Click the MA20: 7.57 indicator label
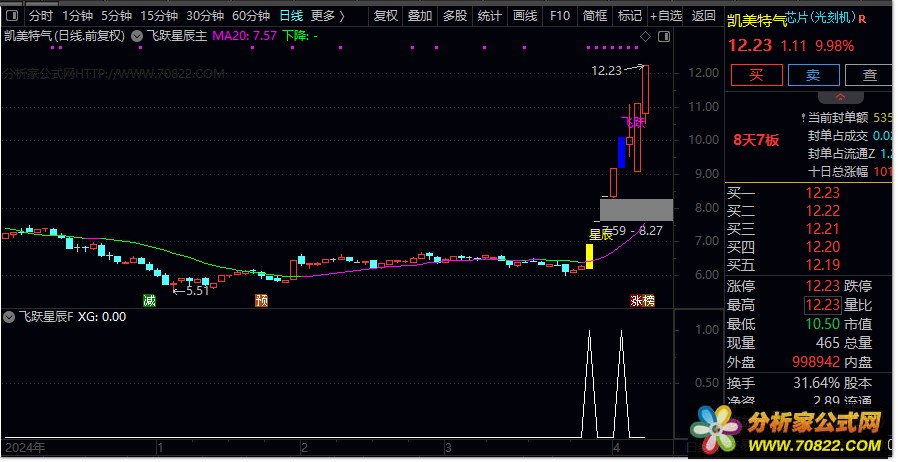The image size is (898, 462). pyautogui.click(x=245, y=36)
